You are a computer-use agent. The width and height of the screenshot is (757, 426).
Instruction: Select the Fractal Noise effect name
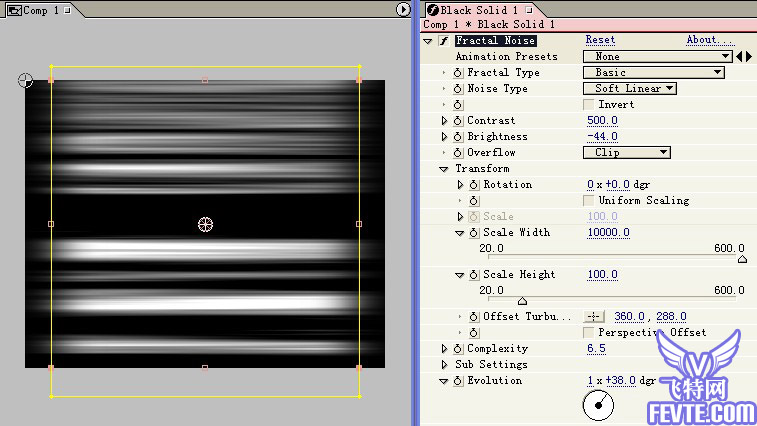(x=495, y=41)
